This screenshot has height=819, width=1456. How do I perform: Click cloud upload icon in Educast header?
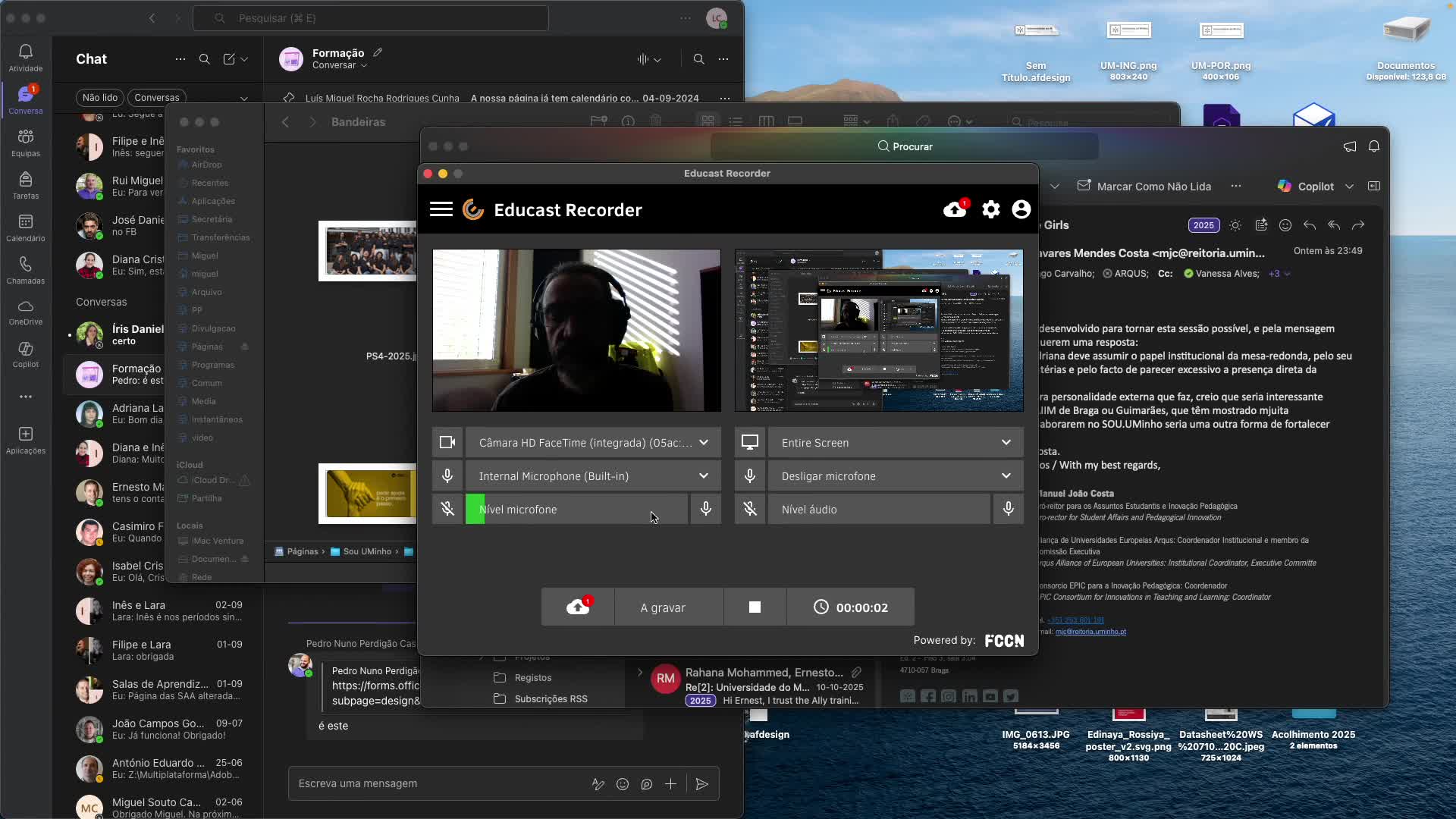pos(955,210)
